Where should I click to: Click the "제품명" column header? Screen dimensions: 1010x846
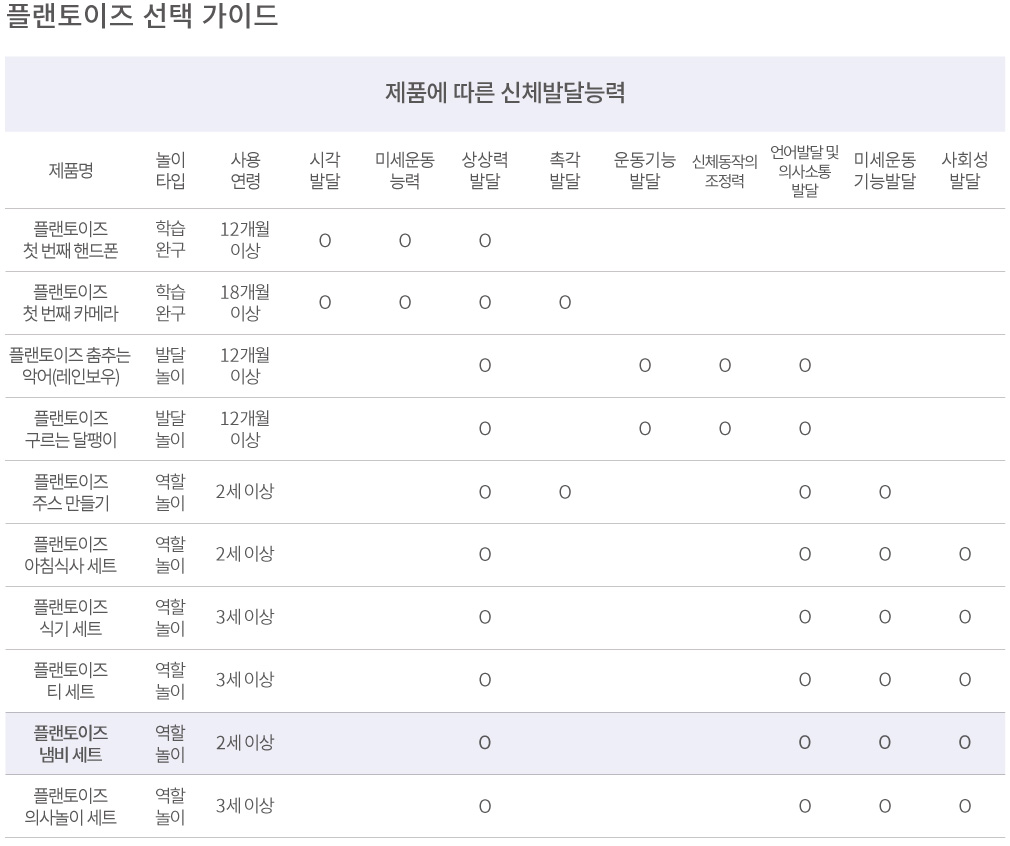(71, 170)
